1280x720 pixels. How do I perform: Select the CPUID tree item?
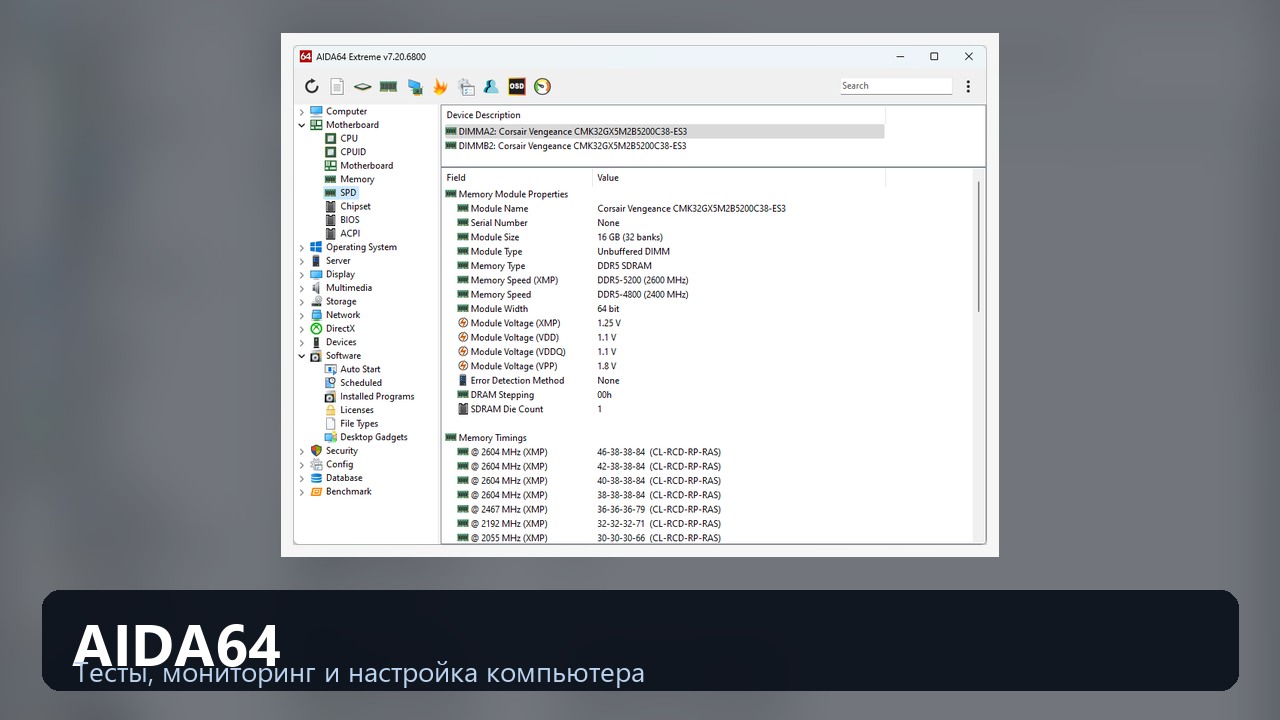coord(345,152)
